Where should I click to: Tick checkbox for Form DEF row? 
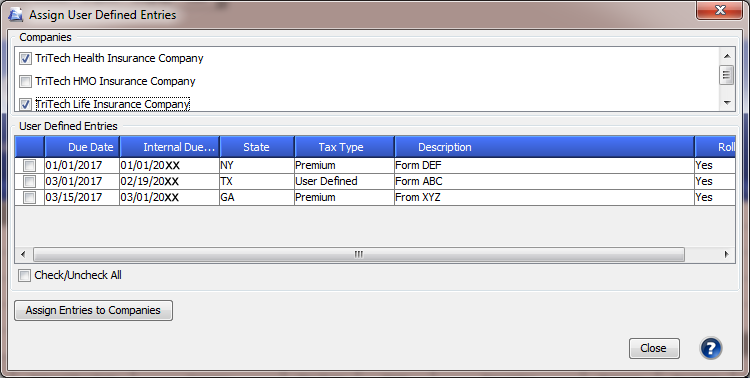point(30,166)
